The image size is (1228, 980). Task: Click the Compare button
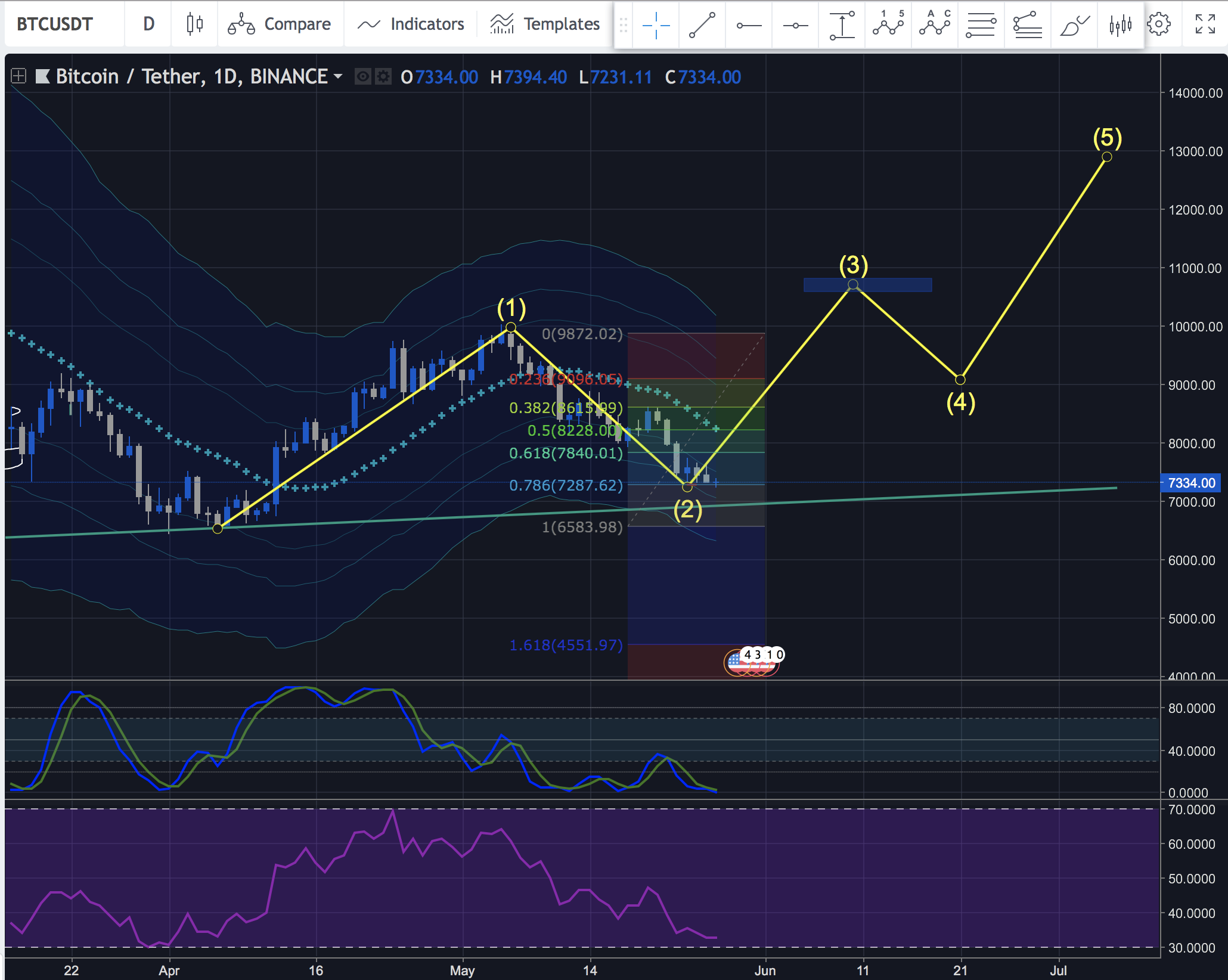(280, 24)
